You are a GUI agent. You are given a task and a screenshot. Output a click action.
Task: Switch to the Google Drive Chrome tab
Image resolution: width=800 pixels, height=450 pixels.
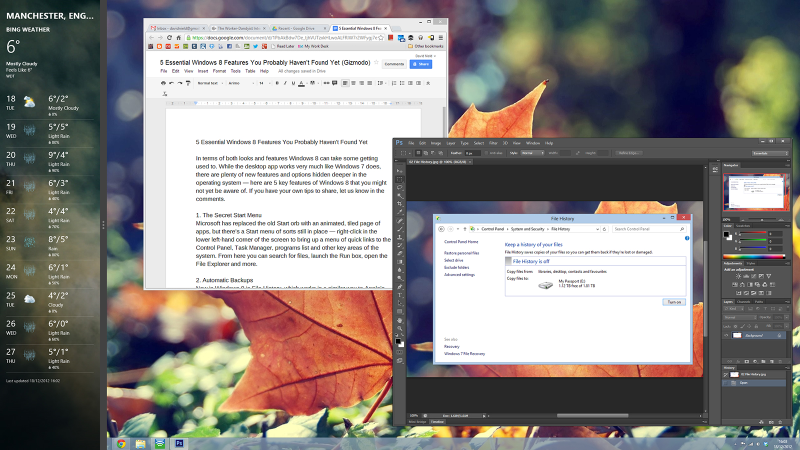pyautogui.click(x=299, y=29)
